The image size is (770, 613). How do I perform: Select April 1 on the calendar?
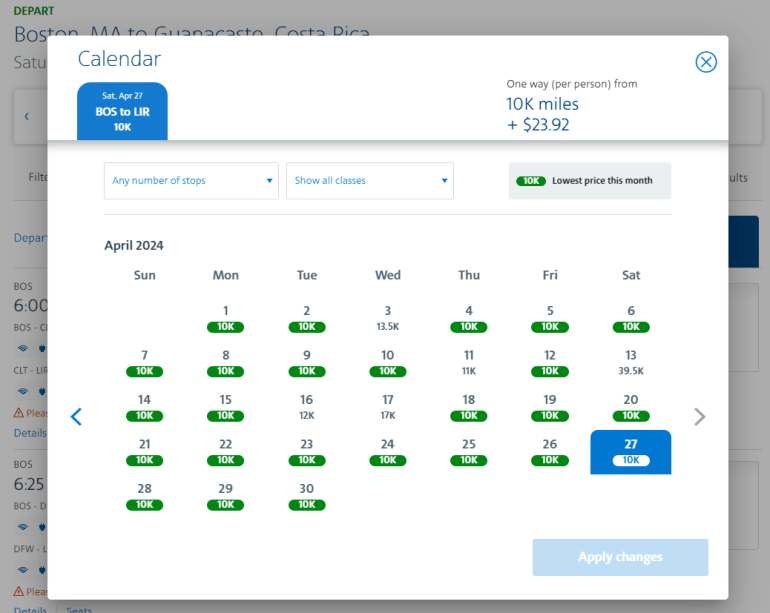coord(226,317)
